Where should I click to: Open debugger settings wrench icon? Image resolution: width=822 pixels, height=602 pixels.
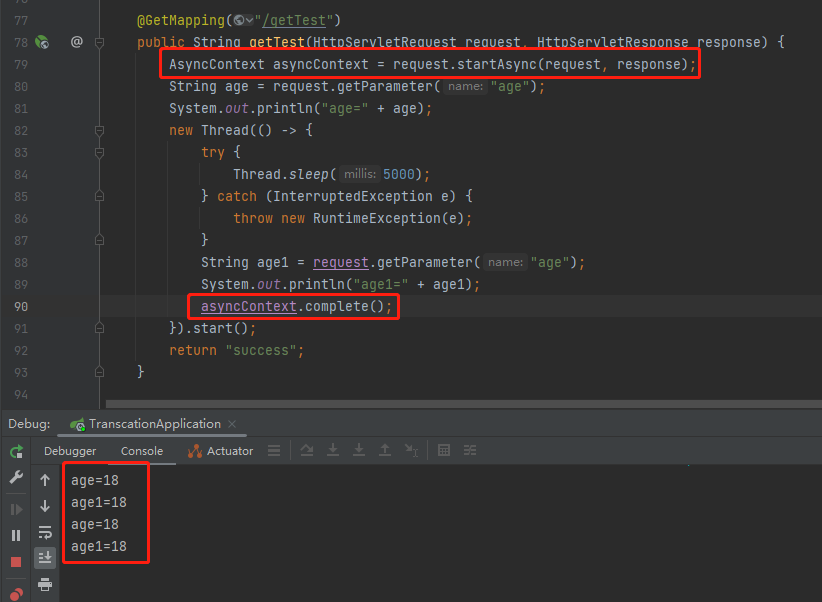pos(16,477)
